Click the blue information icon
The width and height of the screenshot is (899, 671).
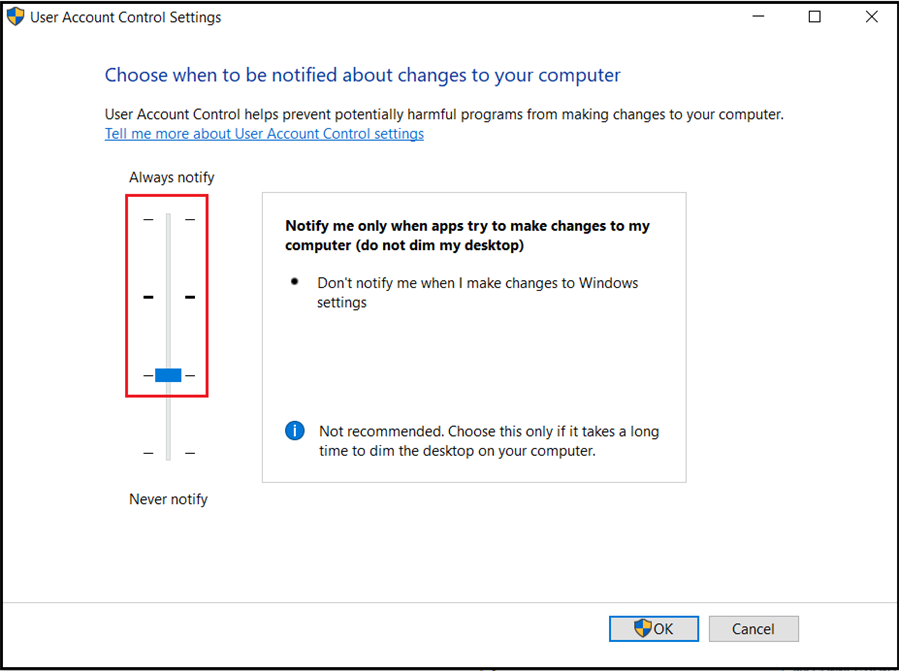295,431
